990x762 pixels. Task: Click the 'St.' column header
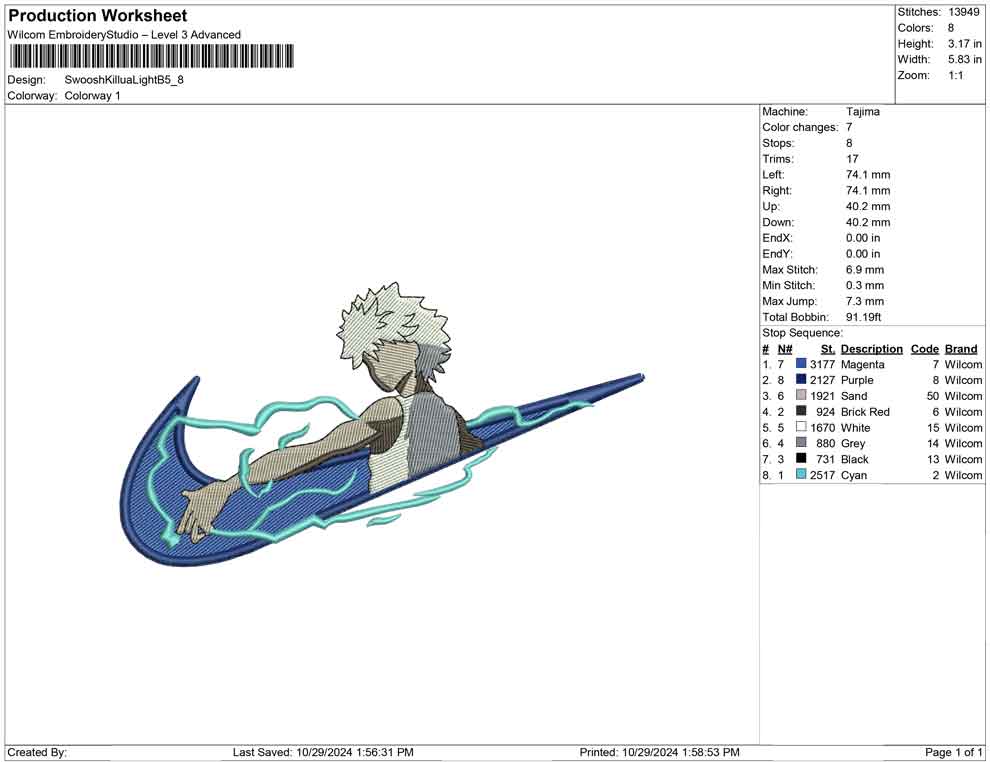[x=828, y=348]
